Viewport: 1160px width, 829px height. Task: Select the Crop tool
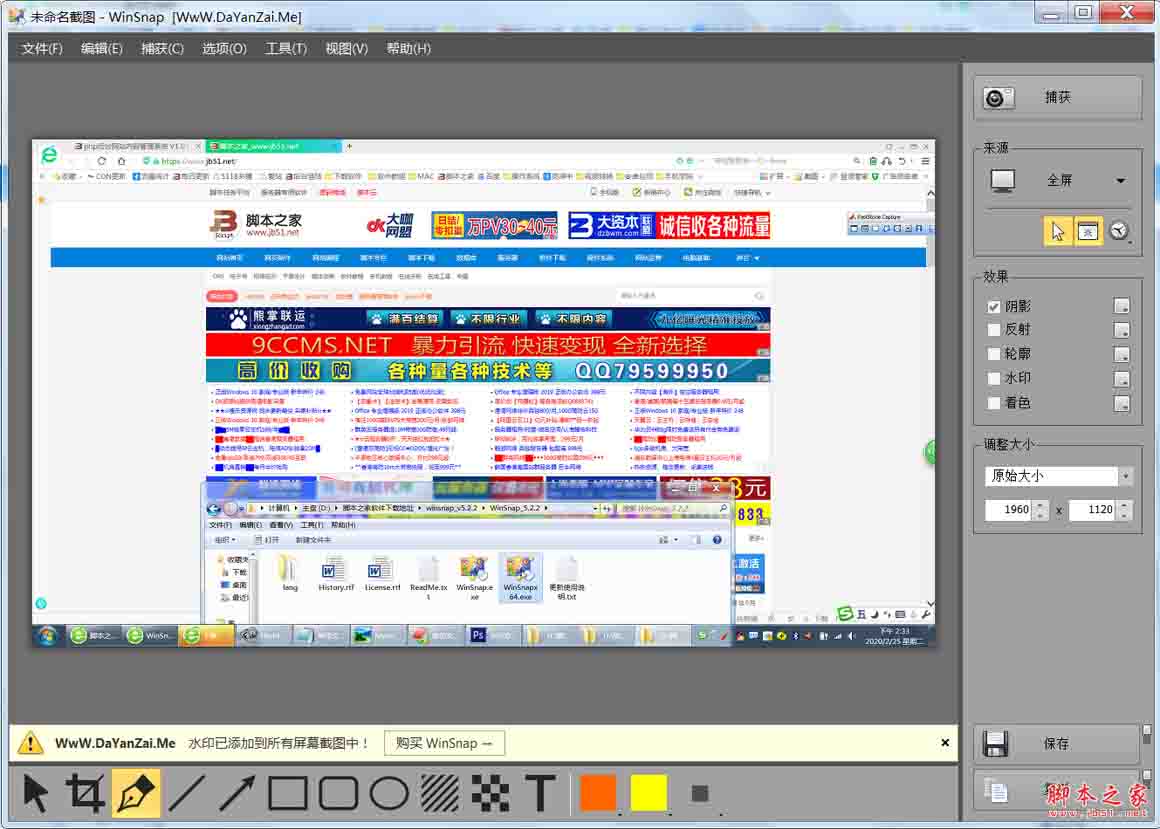85,794
